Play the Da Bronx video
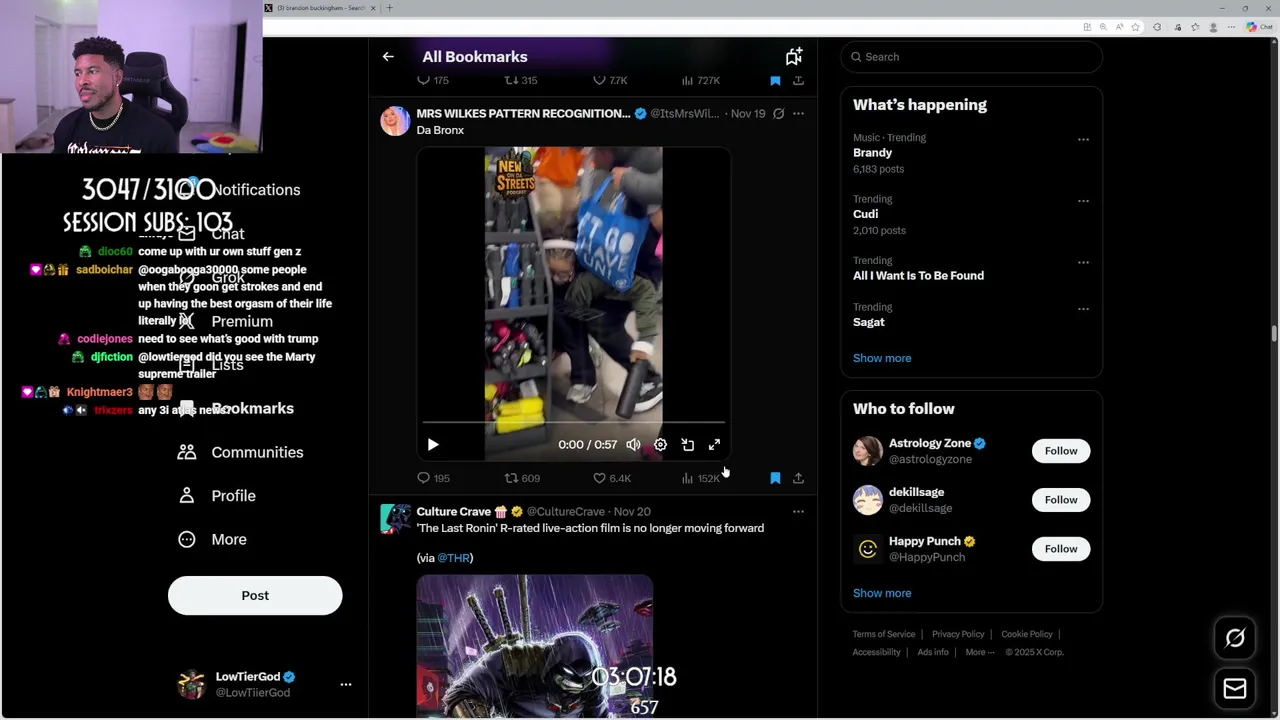The height and width of the screenshot is (720, 1280). [x=433, y=444]
